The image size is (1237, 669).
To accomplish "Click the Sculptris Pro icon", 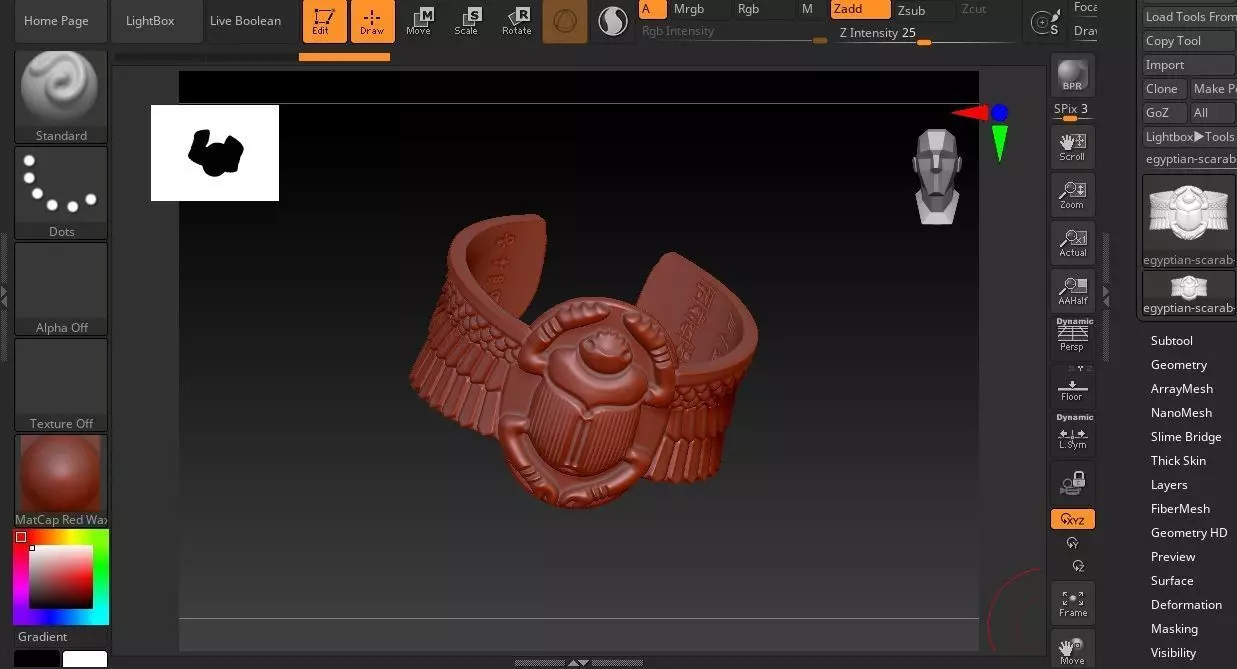I will tap(613, 21).
